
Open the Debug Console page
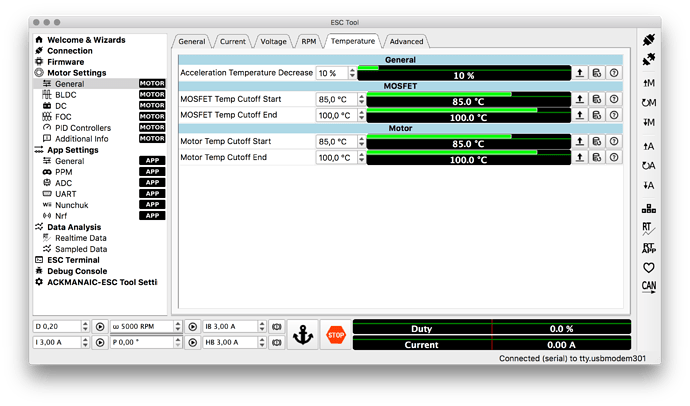(77, 271)
